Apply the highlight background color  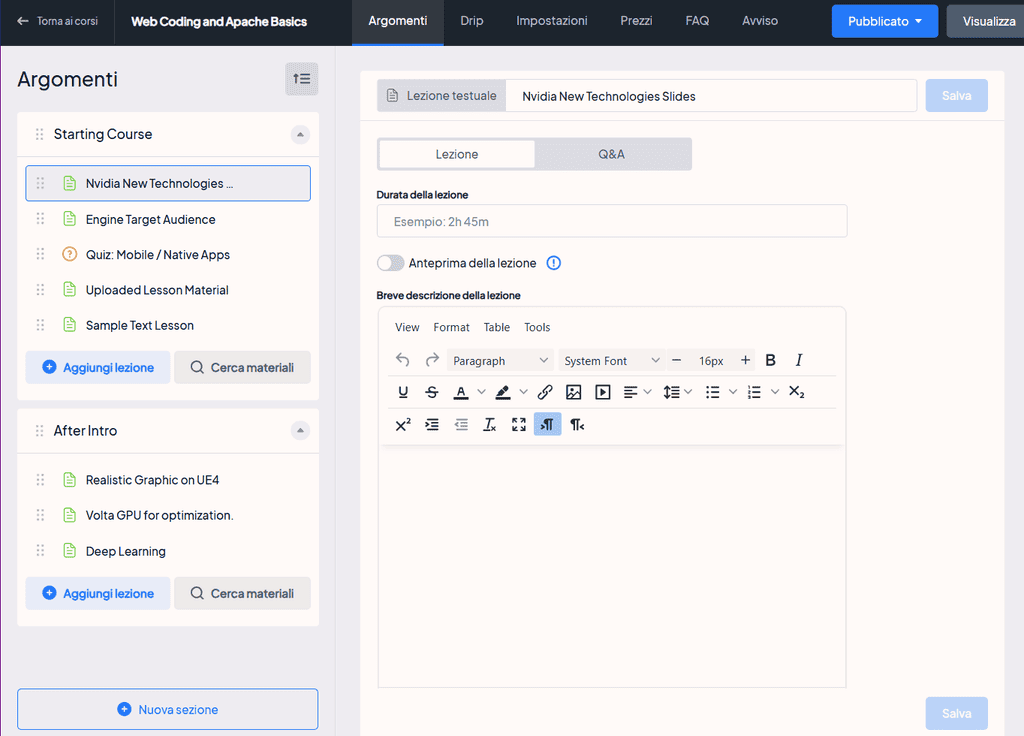point(503,392)
